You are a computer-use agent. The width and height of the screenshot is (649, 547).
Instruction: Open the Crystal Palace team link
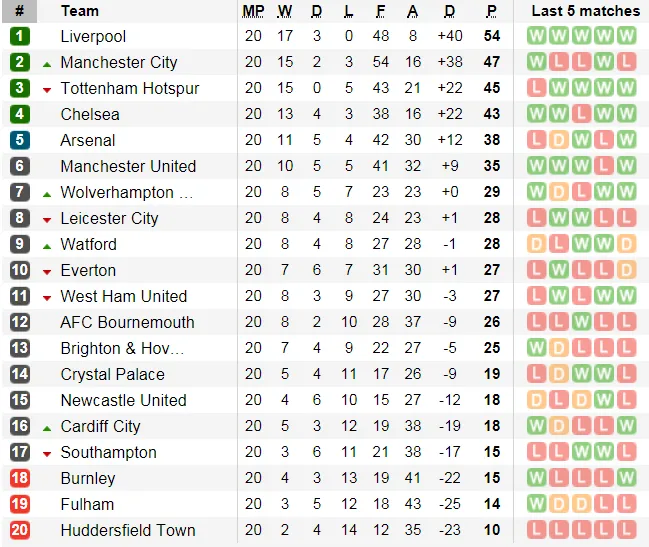(x=112, y=374)
